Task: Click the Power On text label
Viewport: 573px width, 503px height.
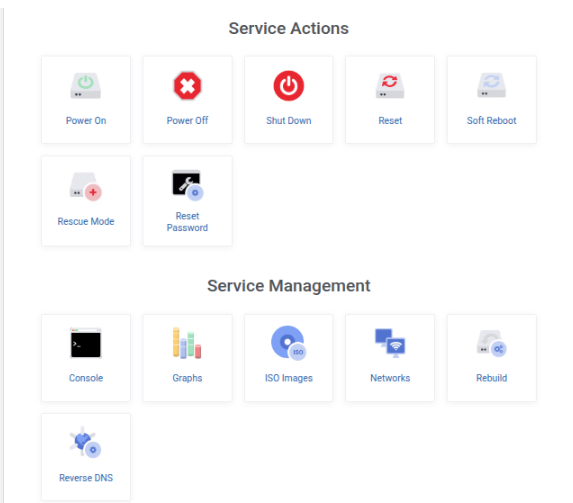Action: (86, 121)
